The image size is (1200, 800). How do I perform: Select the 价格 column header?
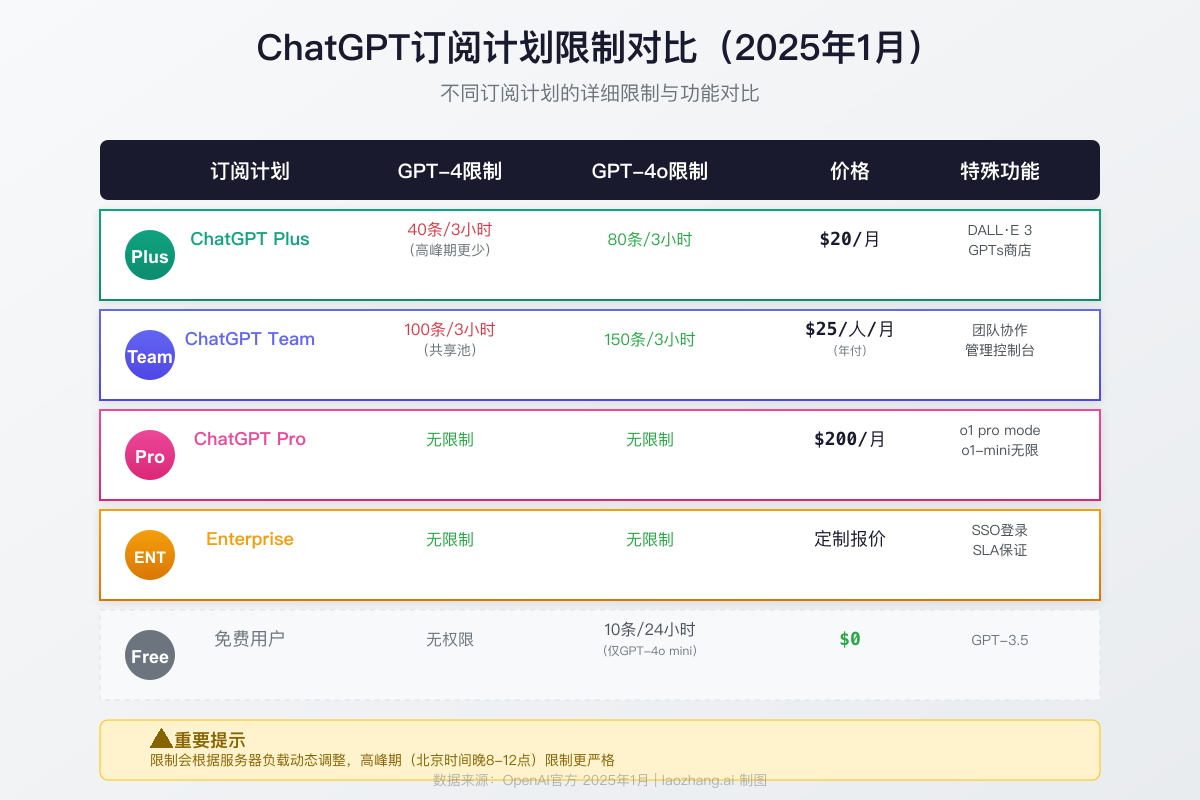click(850, 171)
